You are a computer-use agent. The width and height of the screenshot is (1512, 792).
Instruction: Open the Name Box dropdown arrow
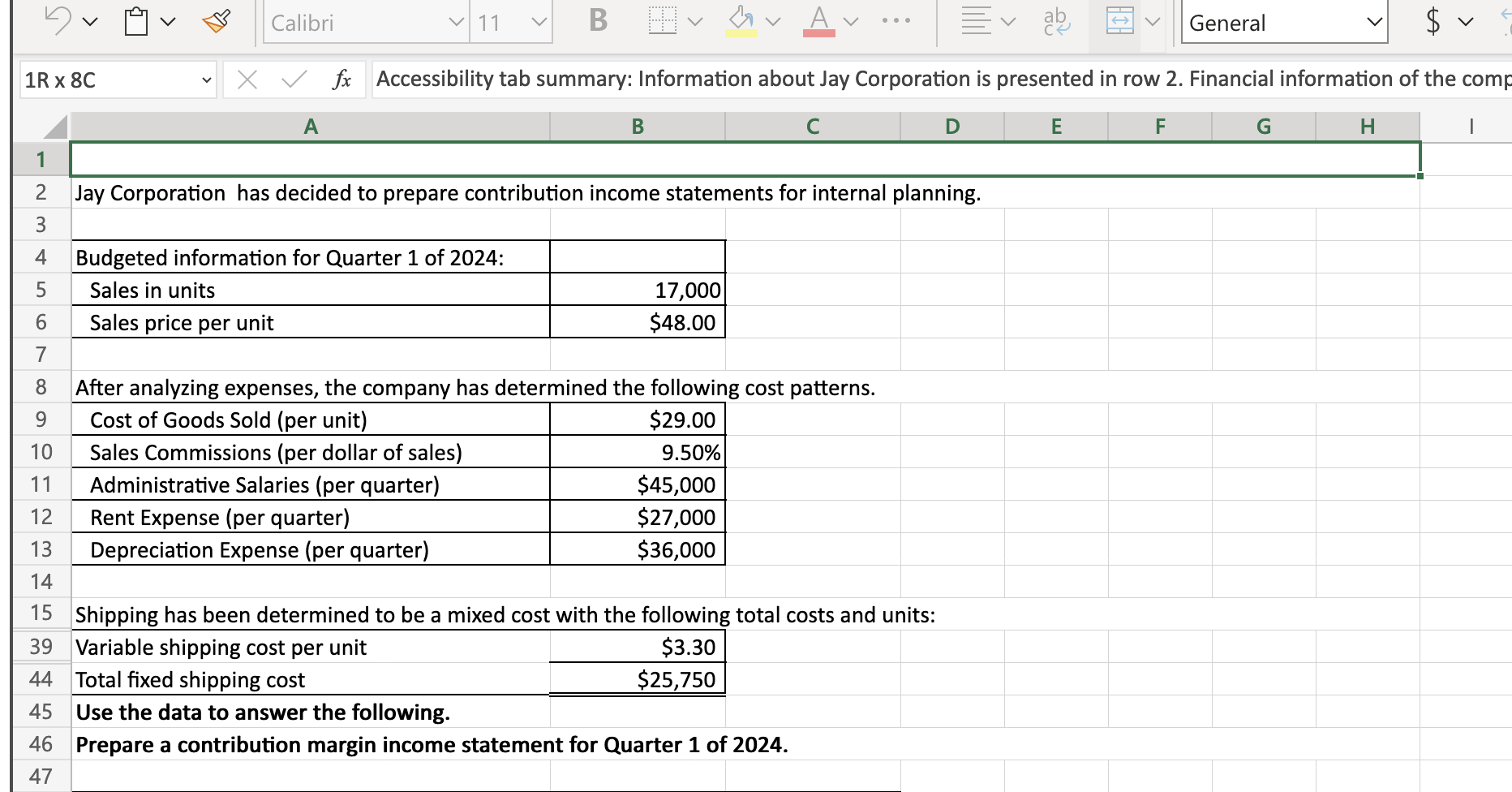coord(207,80)
